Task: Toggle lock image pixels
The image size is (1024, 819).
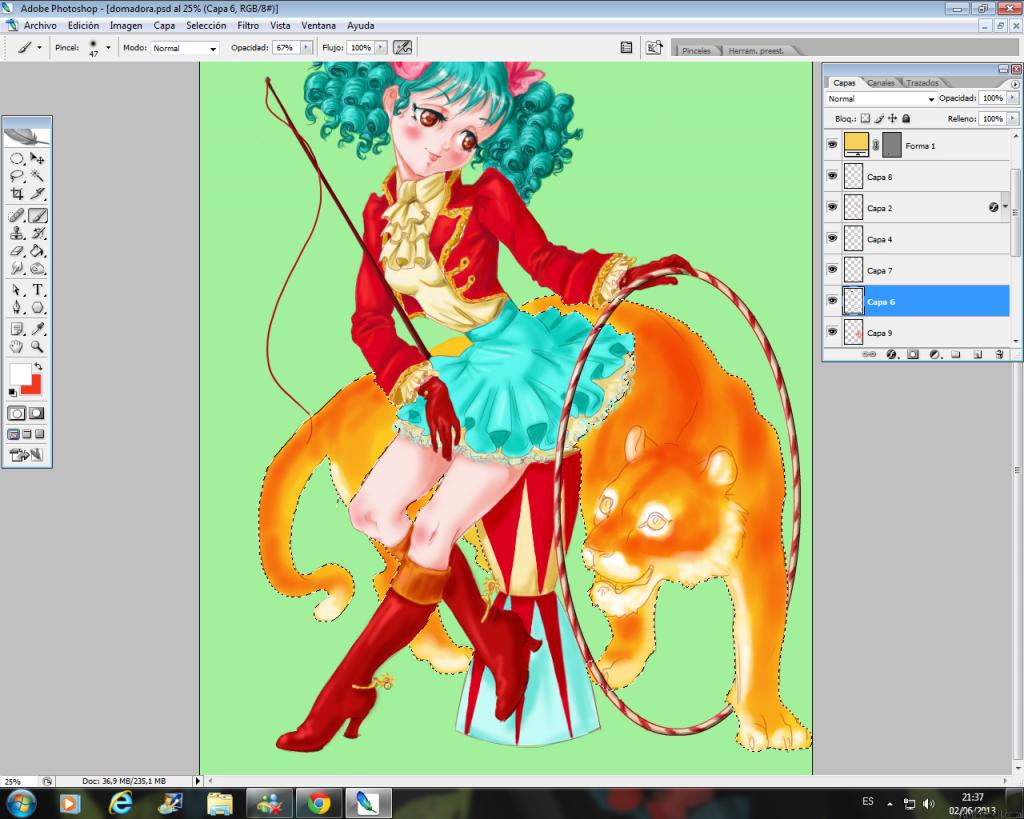Action: point(879,119)
